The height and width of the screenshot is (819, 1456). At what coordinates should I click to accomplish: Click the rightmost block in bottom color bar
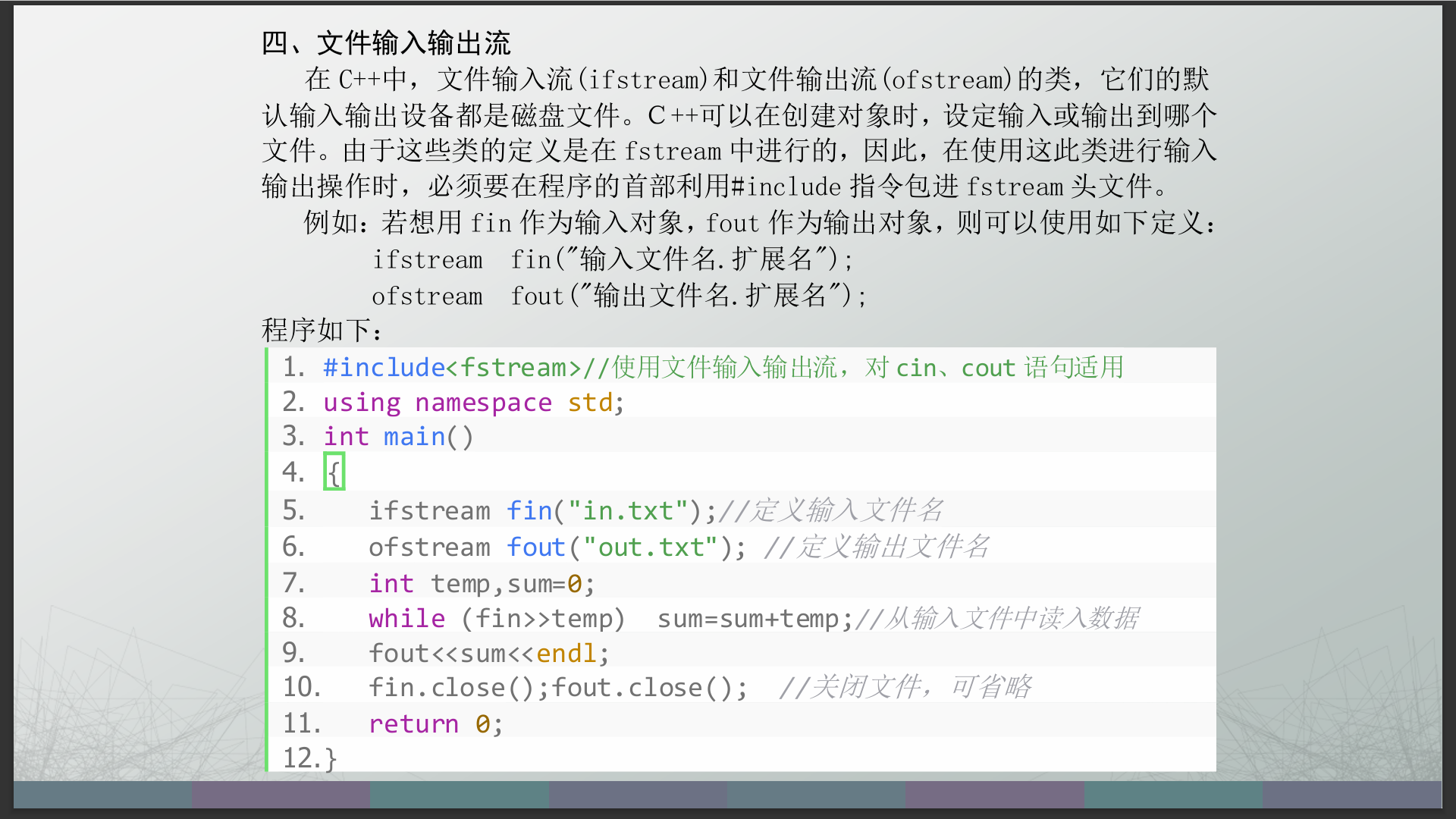[x=1351, y=794]
